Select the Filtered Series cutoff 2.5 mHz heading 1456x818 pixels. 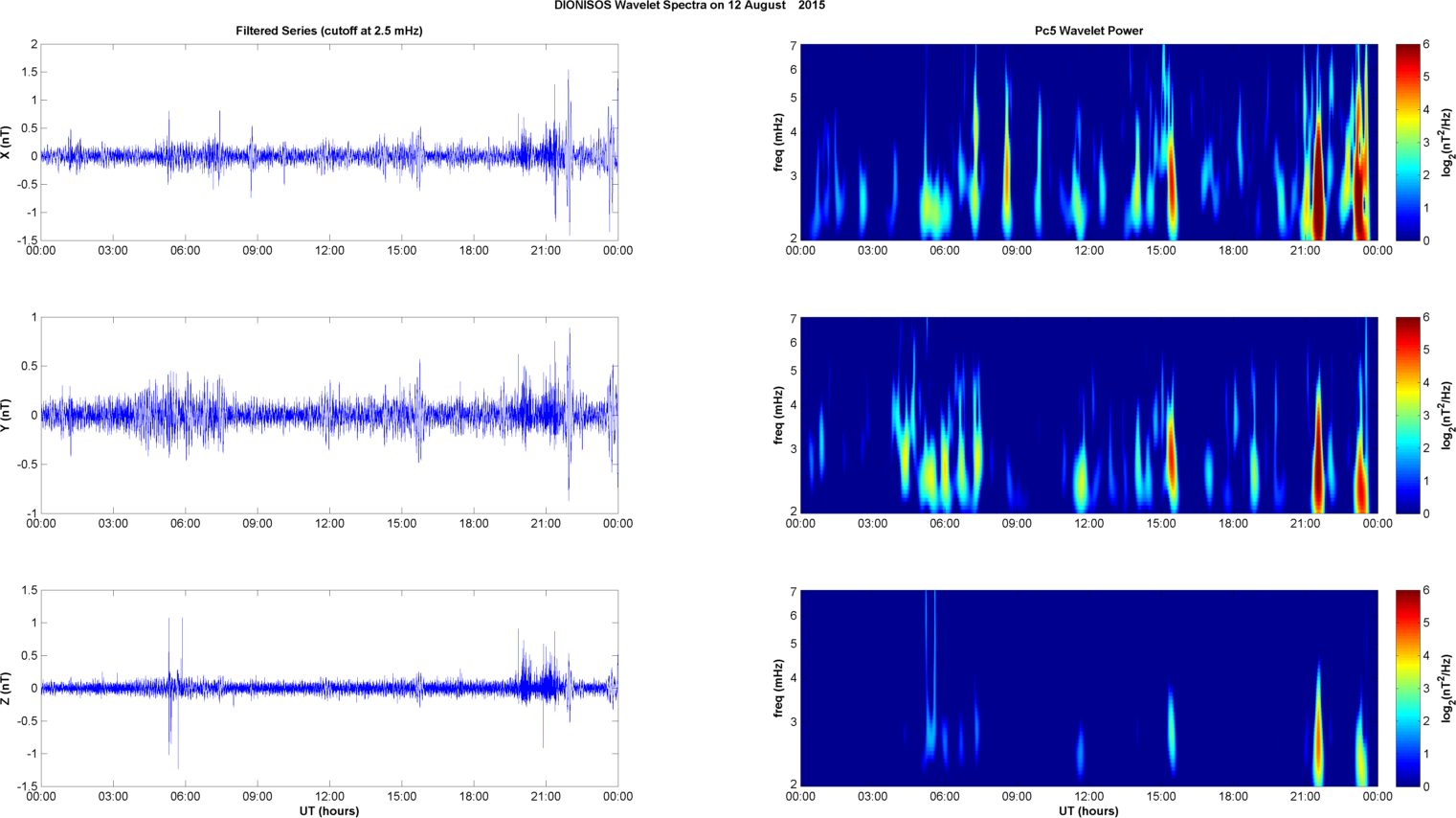tap(329, 31)
